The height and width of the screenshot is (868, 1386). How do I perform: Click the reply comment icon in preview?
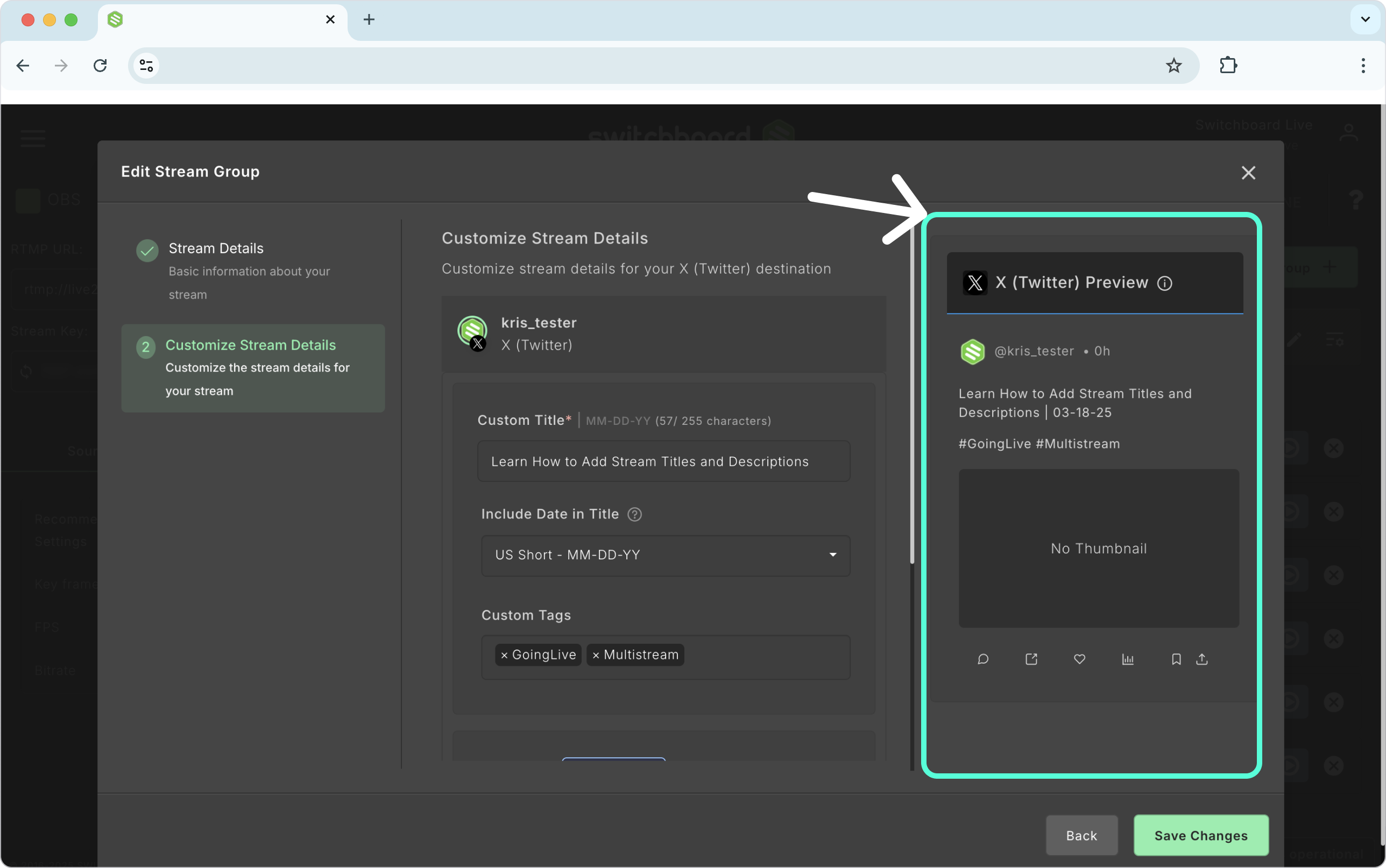pos(983,659)
